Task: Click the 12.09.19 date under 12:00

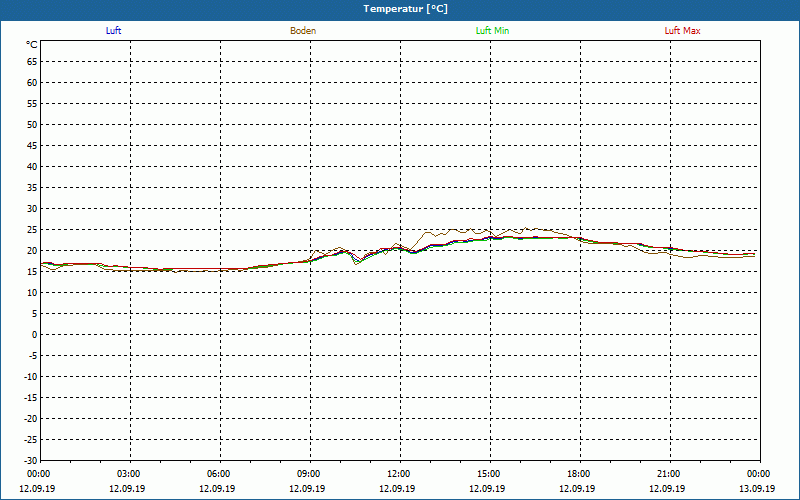Action: tap(397, 488)
